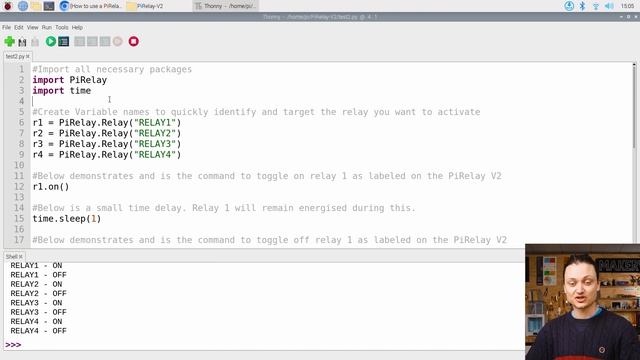Click the r1 = PiRelay.Relay("RELAY1") line
Viewport: 640px width, 360px height.
click(107, 122)
